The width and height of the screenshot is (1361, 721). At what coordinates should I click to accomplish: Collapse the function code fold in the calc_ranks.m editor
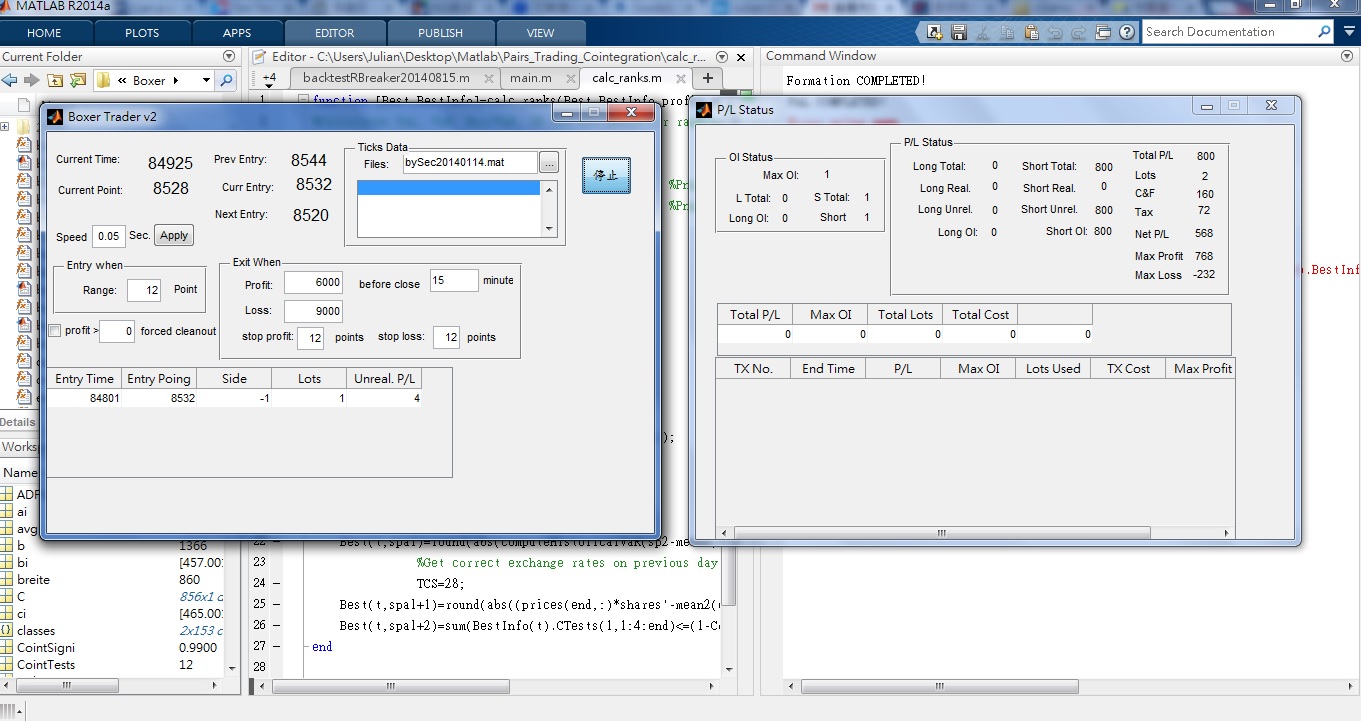point(303,100)
